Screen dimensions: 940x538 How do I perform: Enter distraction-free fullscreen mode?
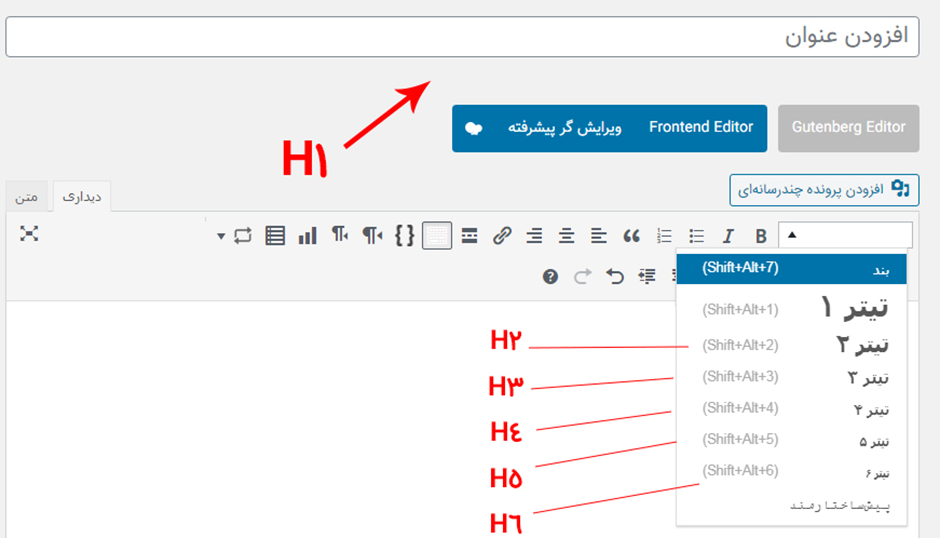tap(29, 234)
